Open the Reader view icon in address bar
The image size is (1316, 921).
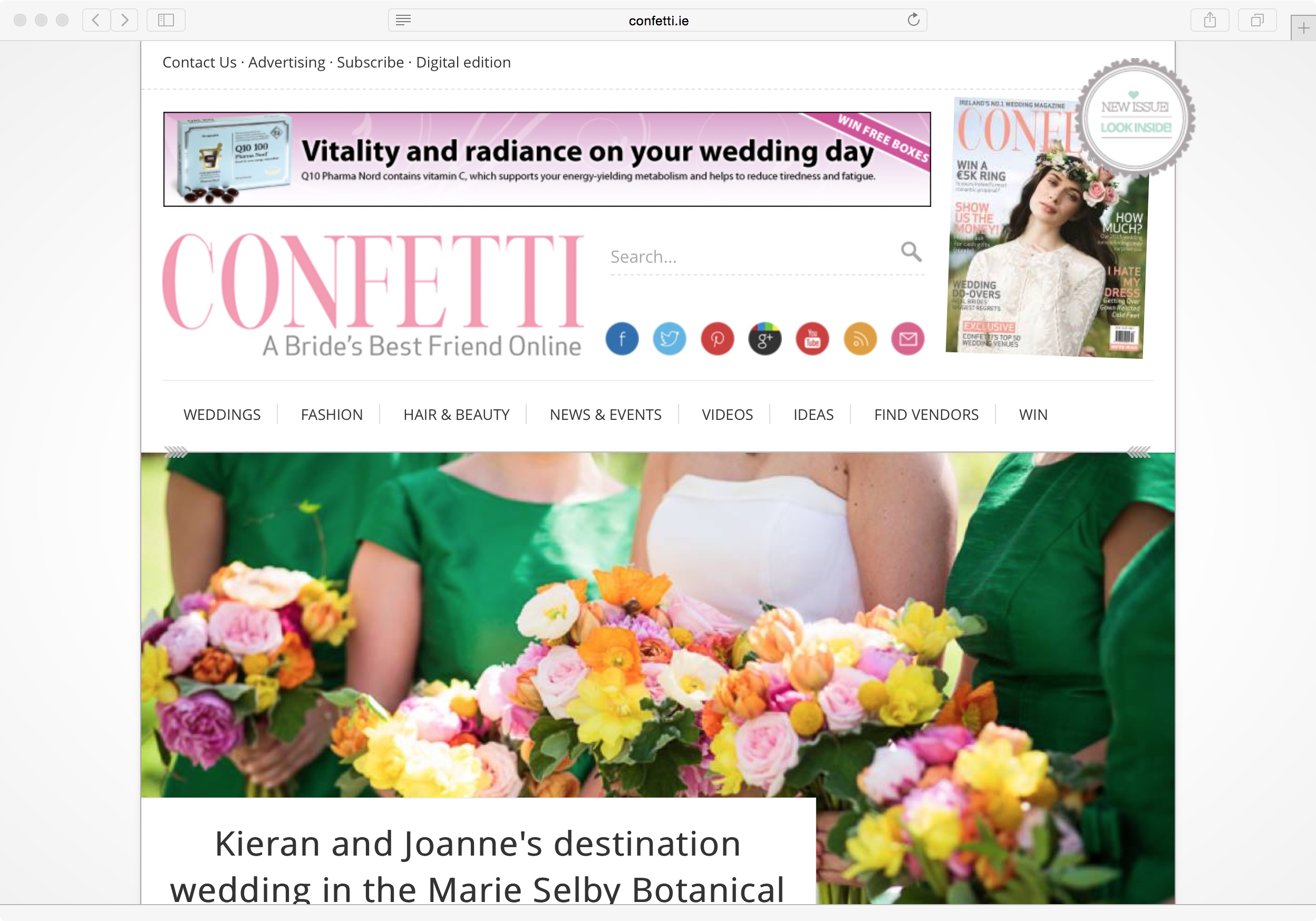click(403, 20)
